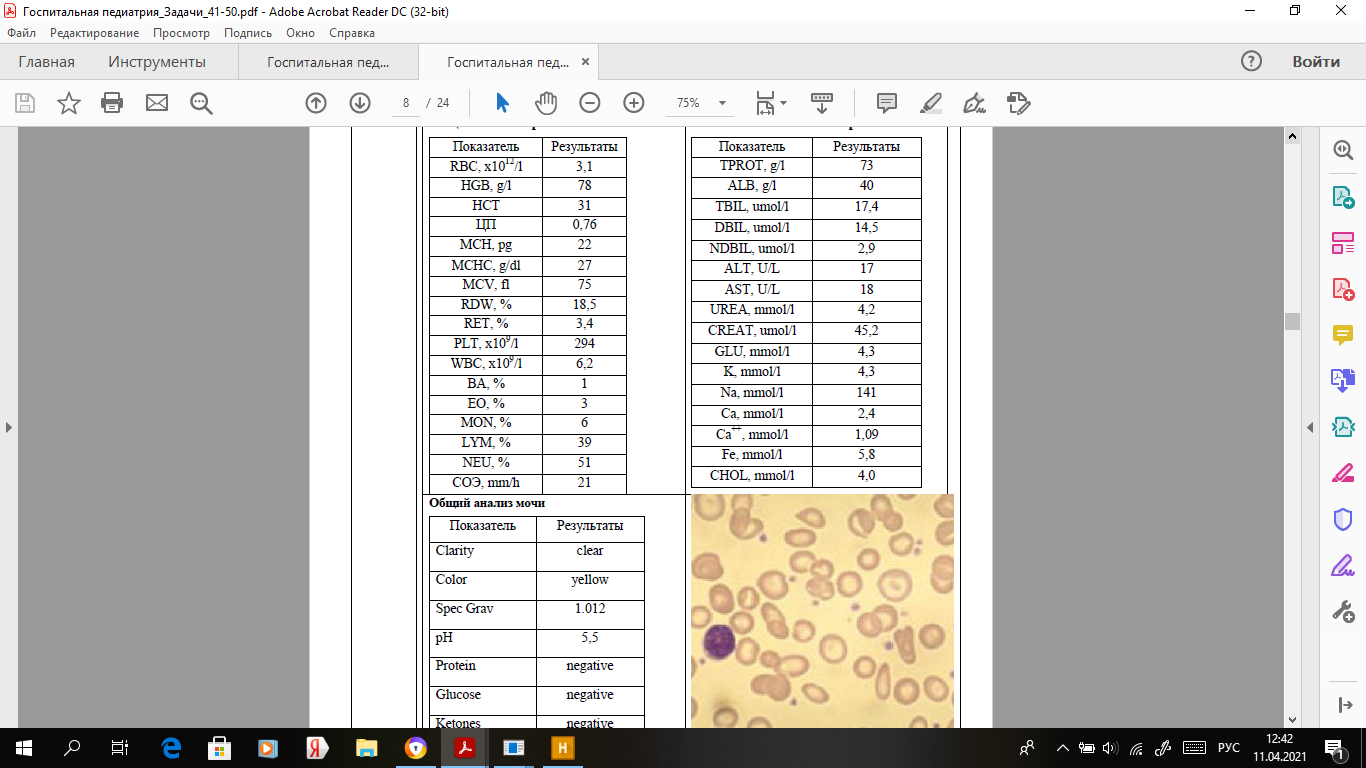Open Create PDF tool in sidebar
This screenshot has width=1366, height=768.
(1343, 289)
